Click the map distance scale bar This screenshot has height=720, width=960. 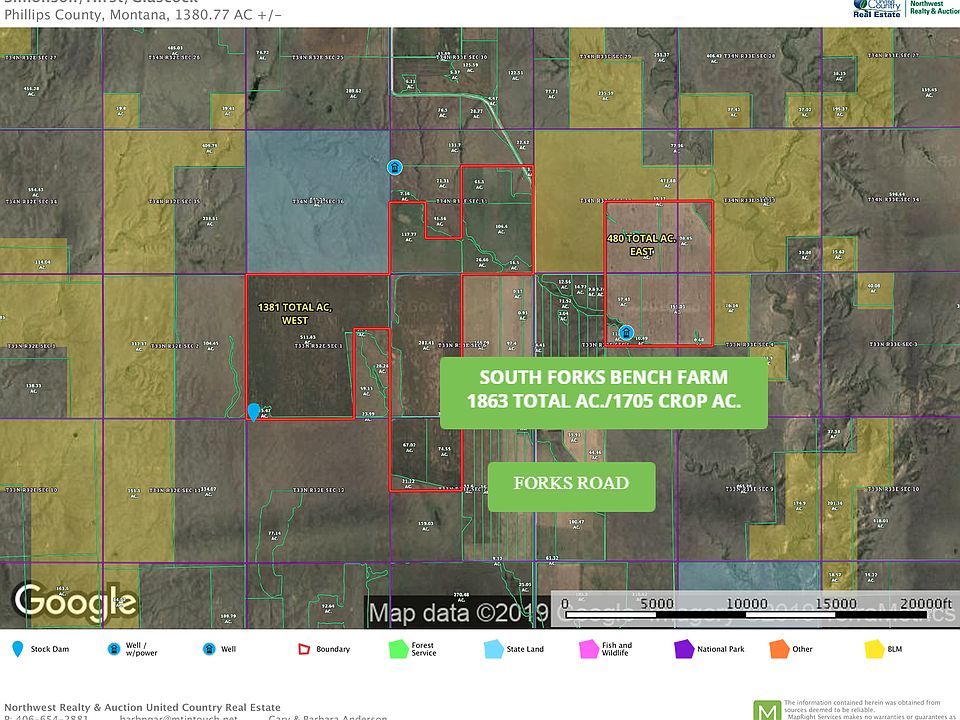(754, 604)
